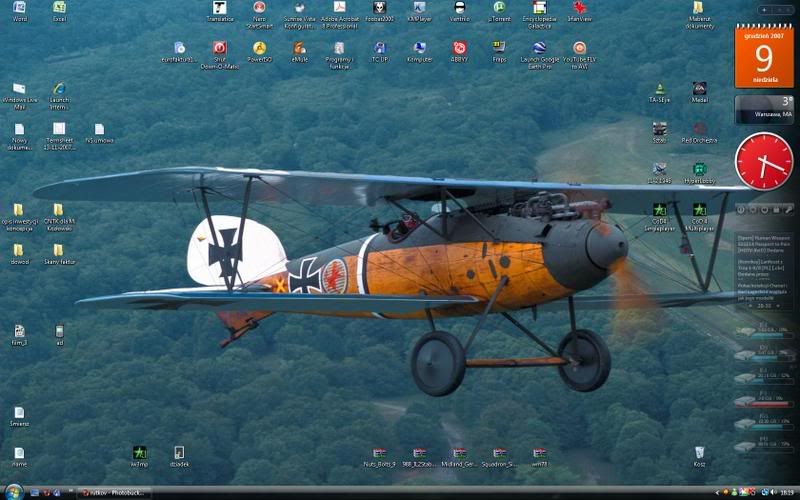
Task: Click the Warszawa weather gadget
Action: click(x=764, y=109)
